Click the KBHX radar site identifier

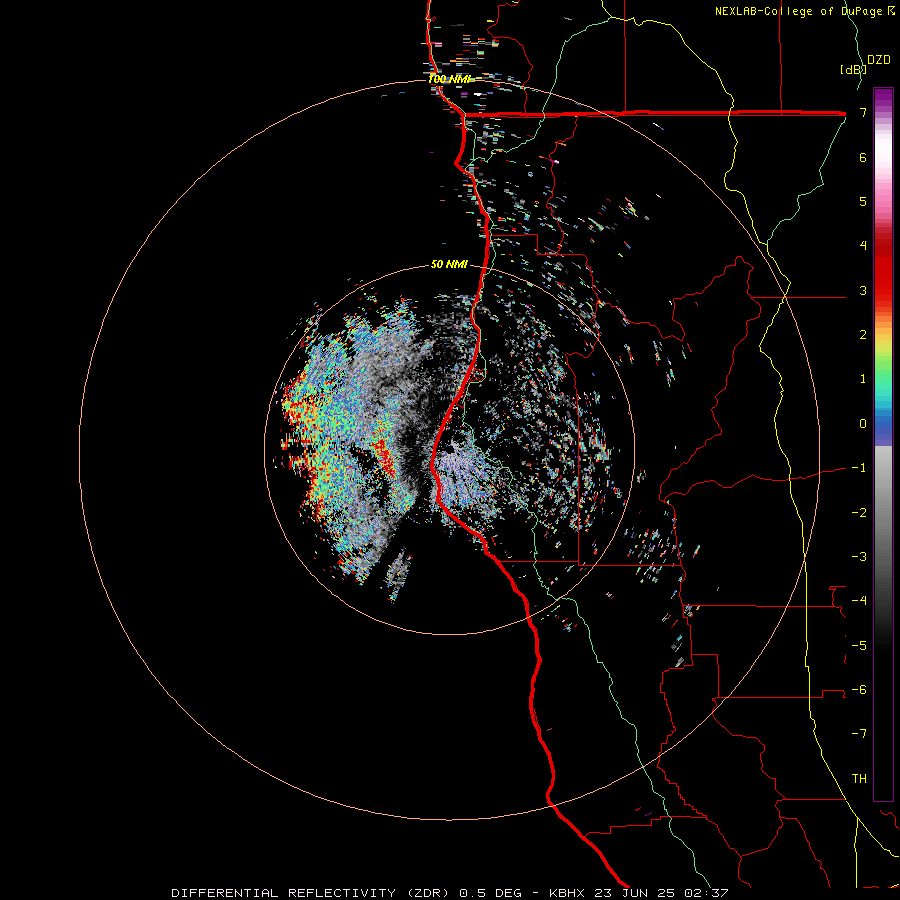(x=567, y=893)
